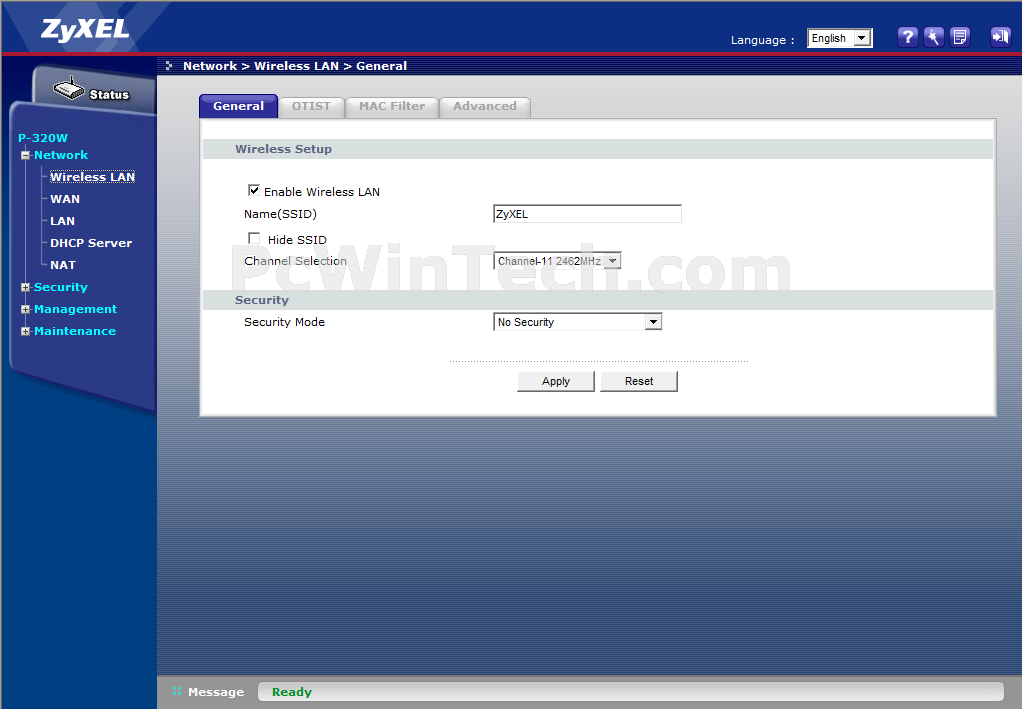Expand the Security tree node
Image resolution: width=1022 pixels, height=709 pixels.
point(25,287)
